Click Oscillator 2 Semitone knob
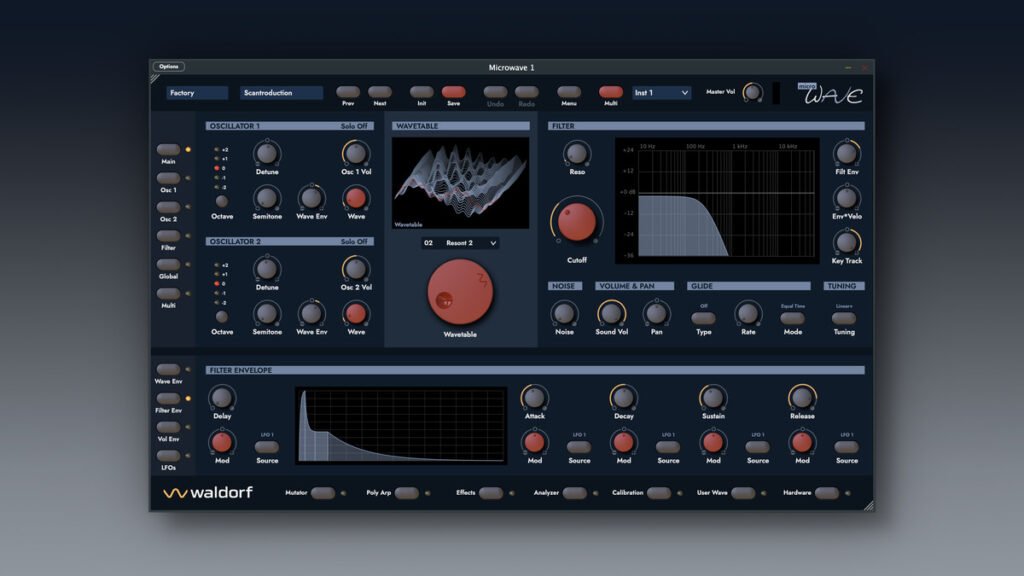This screenshot has width=1024, height=576. (x=267, y=313)
